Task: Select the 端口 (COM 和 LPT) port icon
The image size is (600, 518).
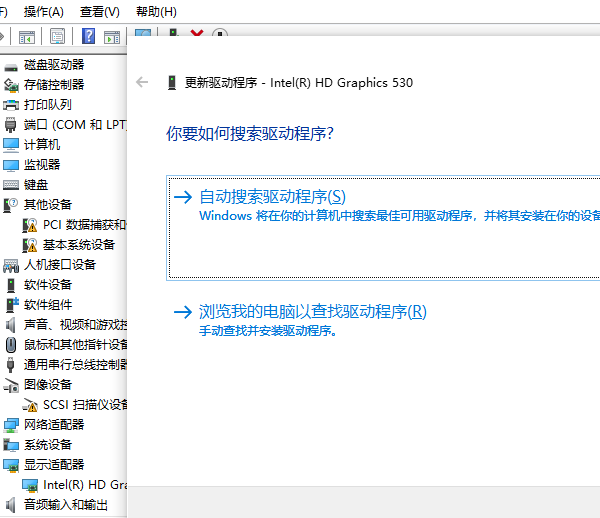Action: click(11, 125)
